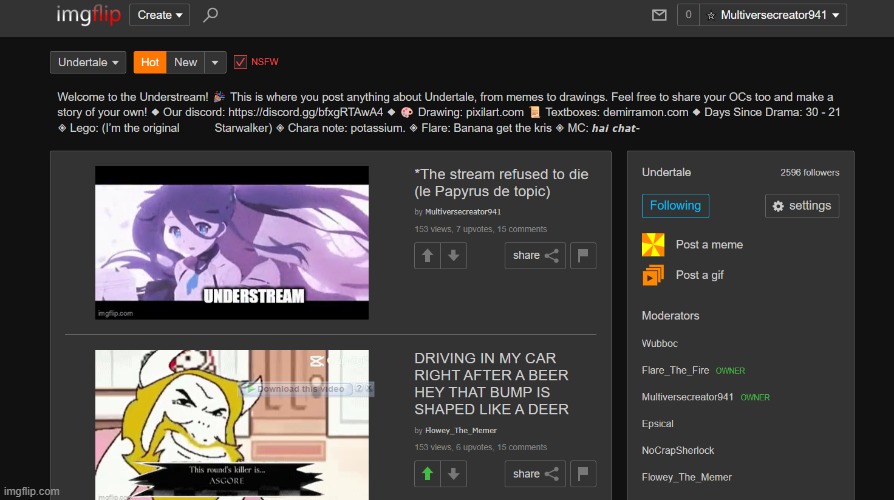
Task: Switch to the Hot tab
Action: pyautogui.click(x=150, y=62)
